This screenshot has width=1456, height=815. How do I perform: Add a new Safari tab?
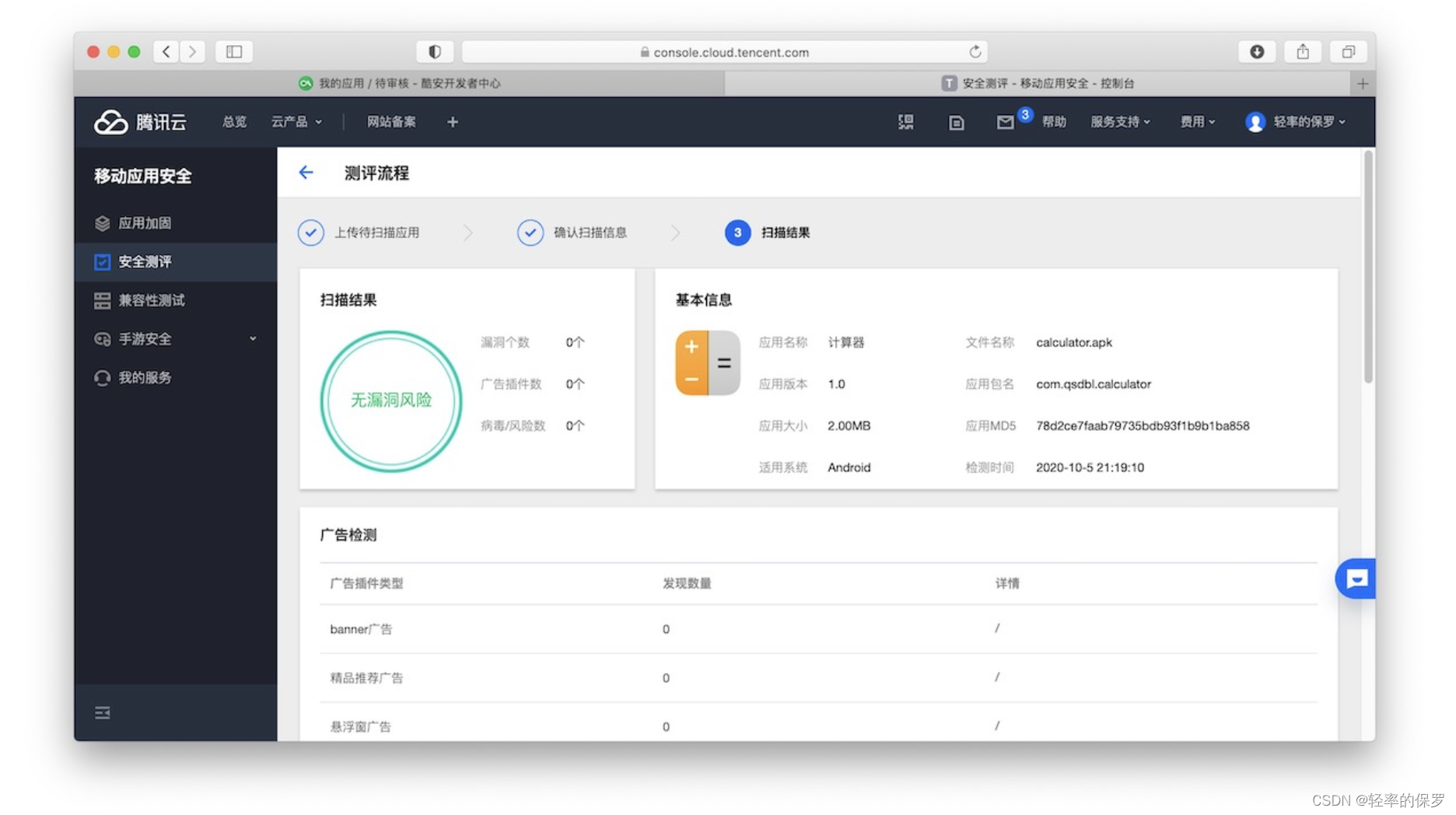click(x=1363, y=83)
